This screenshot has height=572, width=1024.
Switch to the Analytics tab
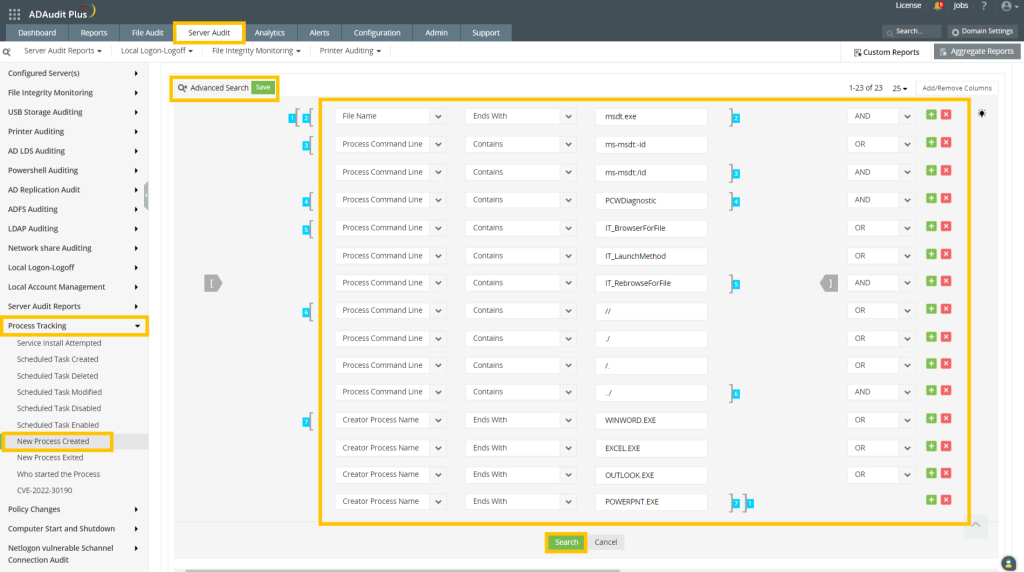pyautogui.click(x=269, y=33)
